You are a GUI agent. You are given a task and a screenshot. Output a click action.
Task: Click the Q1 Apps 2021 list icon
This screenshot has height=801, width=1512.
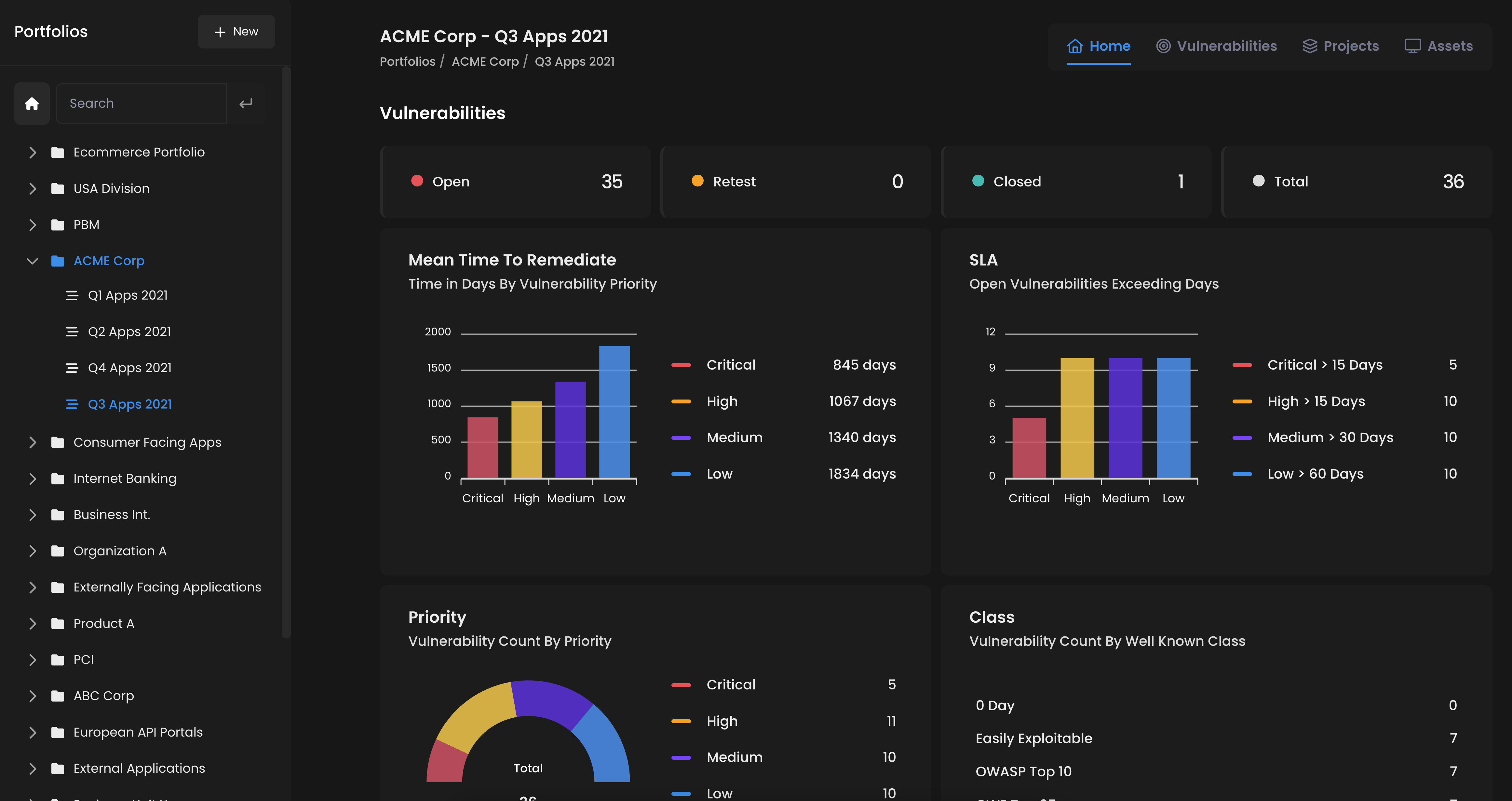pos(72,295)
